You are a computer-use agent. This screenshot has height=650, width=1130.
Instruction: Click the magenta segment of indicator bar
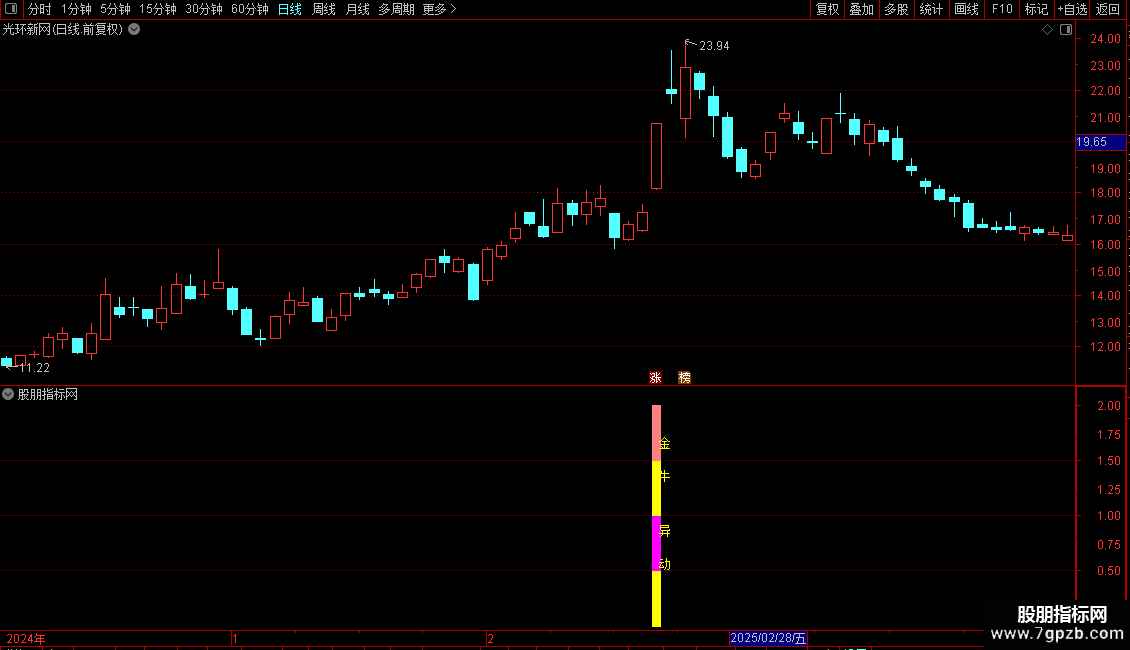[657, 543]
